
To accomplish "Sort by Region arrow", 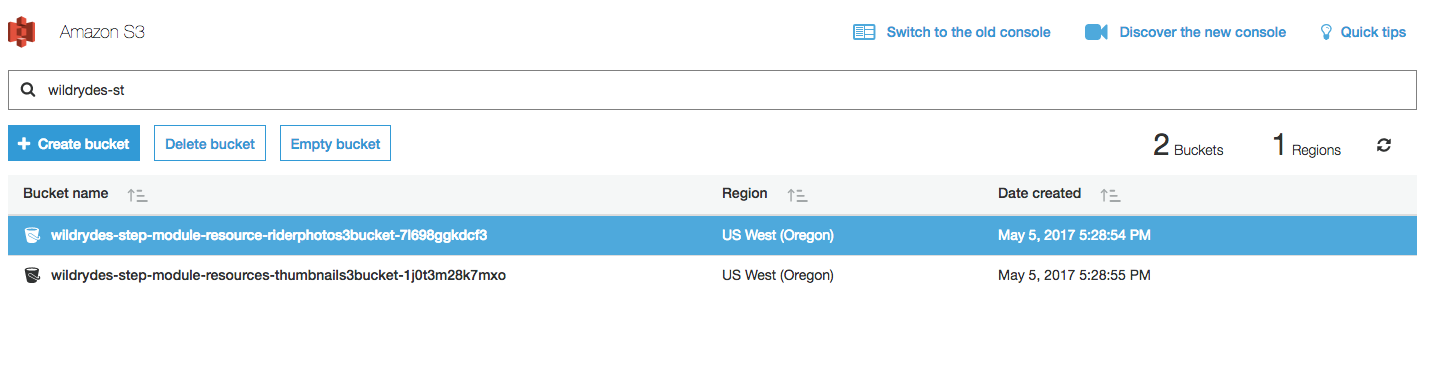I will tap(797, 195).
